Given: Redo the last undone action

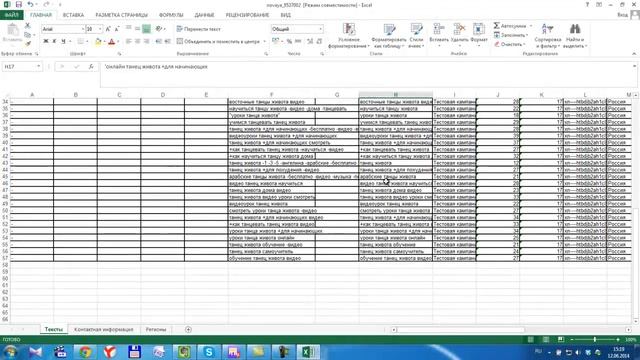Looking at the screenshot, I should tap(46, 4).
